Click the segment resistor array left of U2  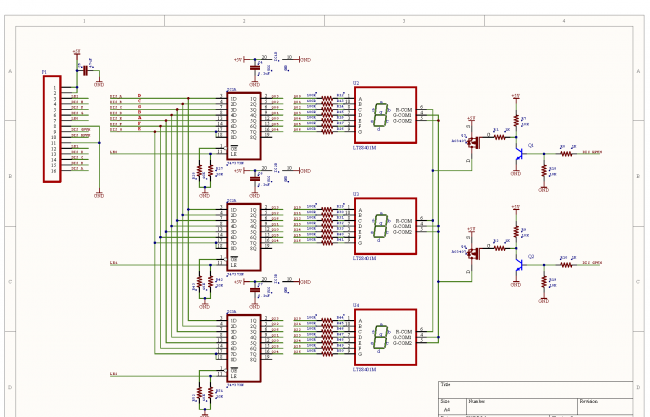tap(327, 115)
